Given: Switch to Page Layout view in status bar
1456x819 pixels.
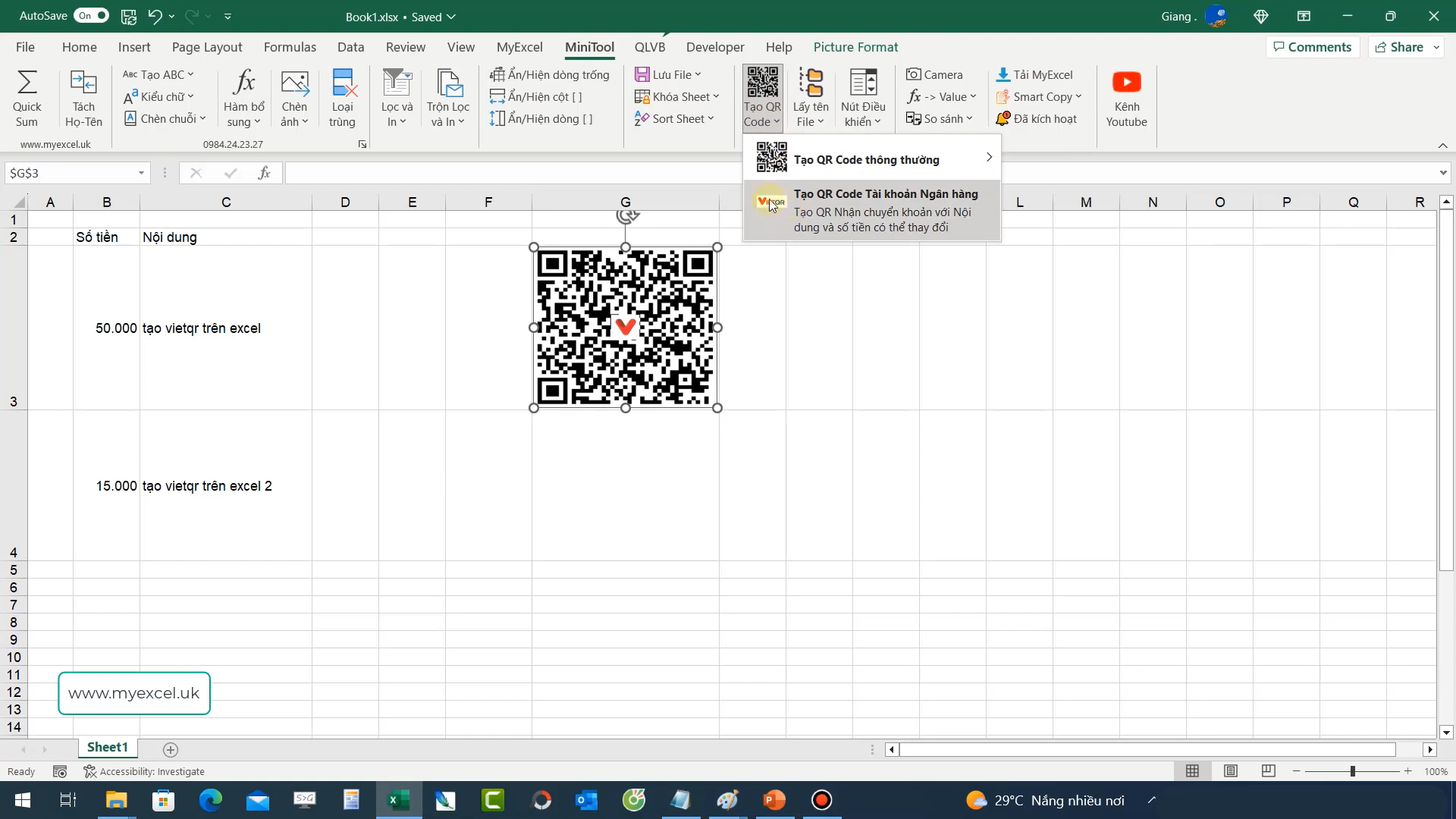Looking at the screenshot, I should [1230, 770].
